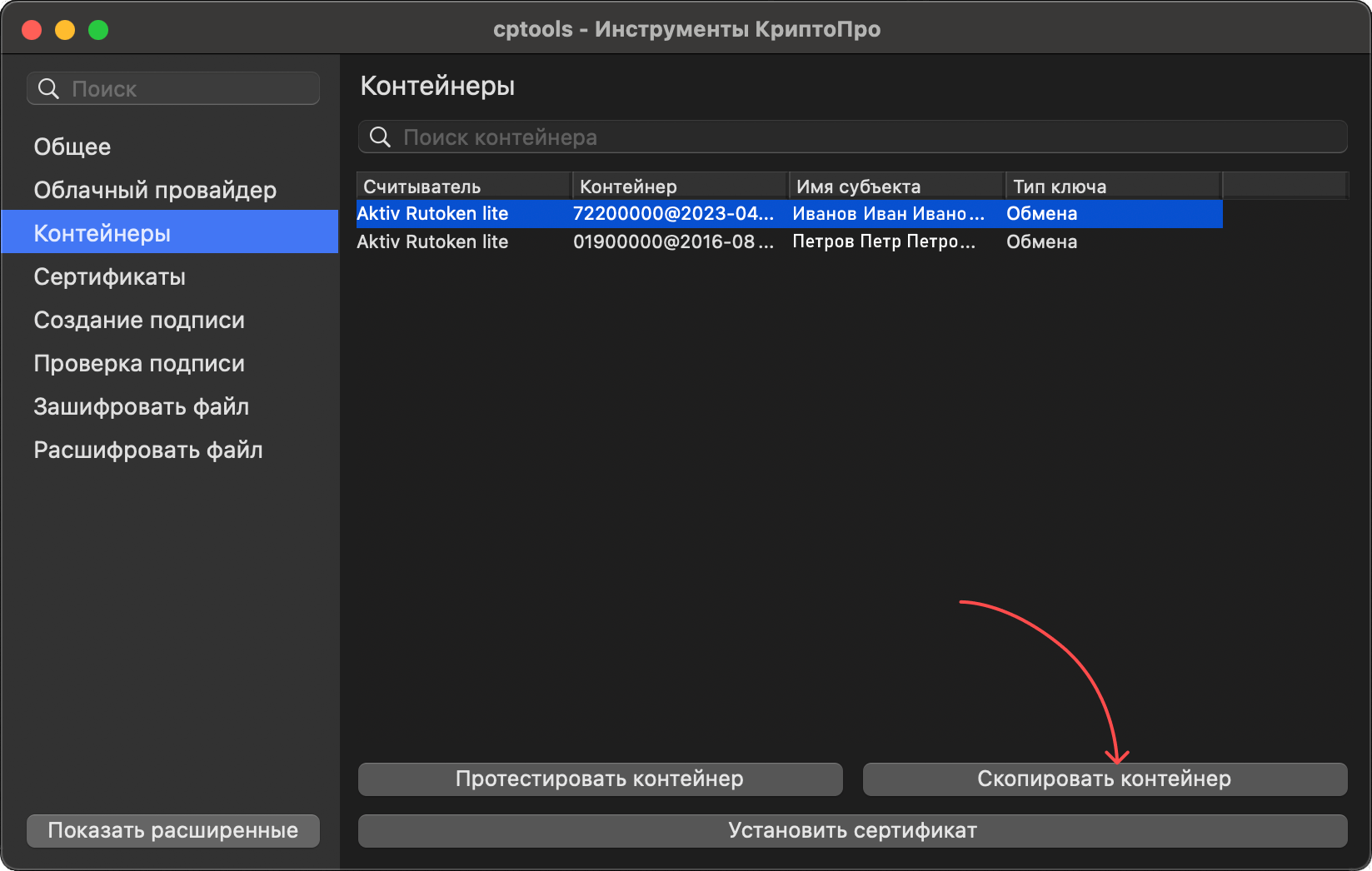1372x871 pixels.
Task: Click Aktiv Rutoken lite in Иванов row
Action: coord(432,213)
